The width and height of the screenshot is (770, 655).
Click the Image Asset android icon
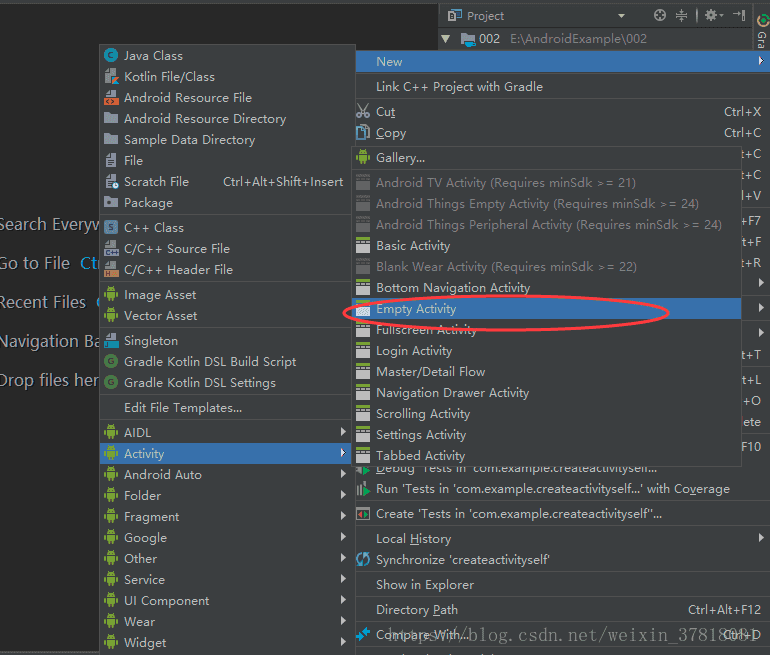pyautogui.click(x=111, y=295)
